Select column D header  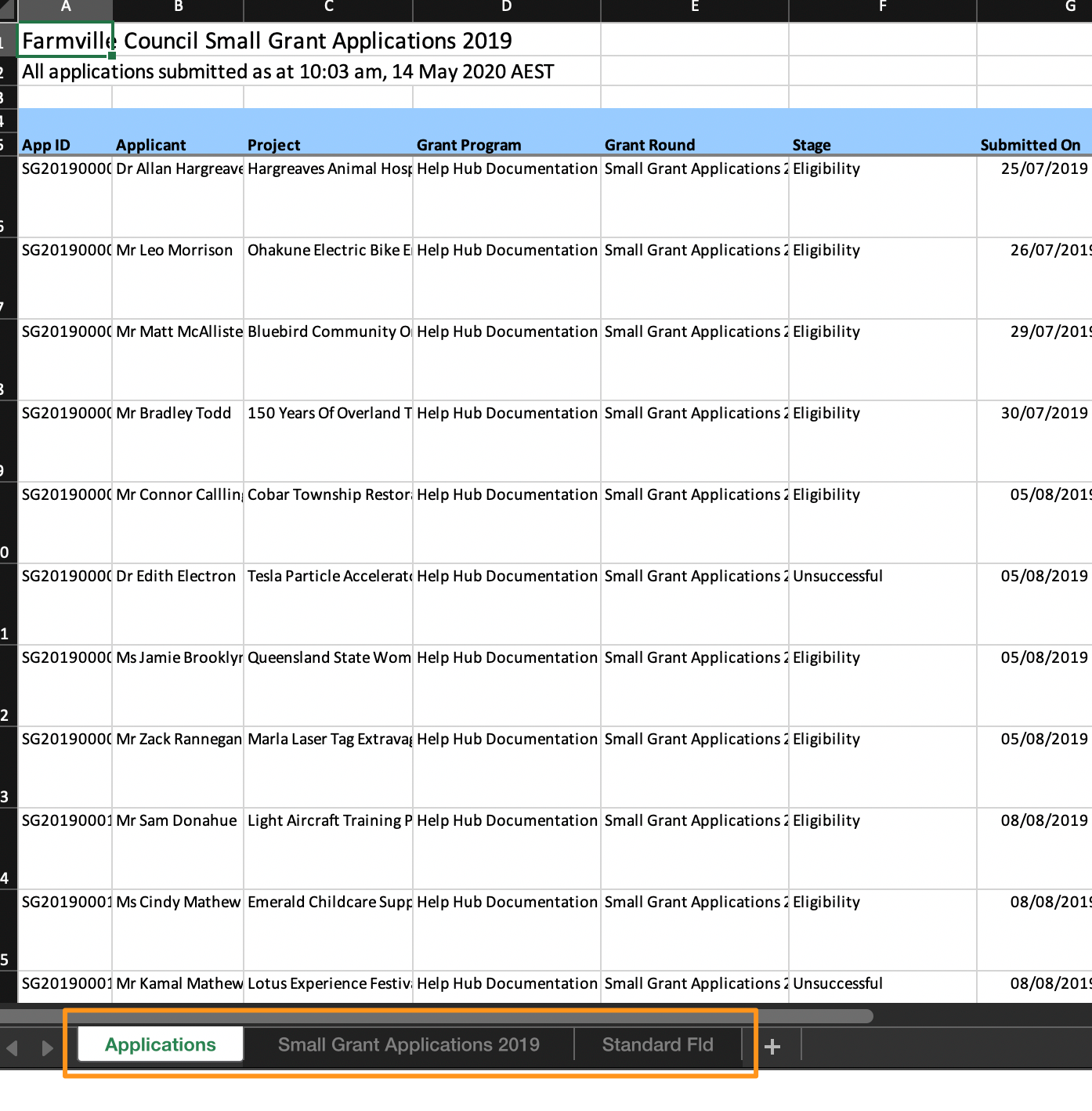[x=506, y=8]
